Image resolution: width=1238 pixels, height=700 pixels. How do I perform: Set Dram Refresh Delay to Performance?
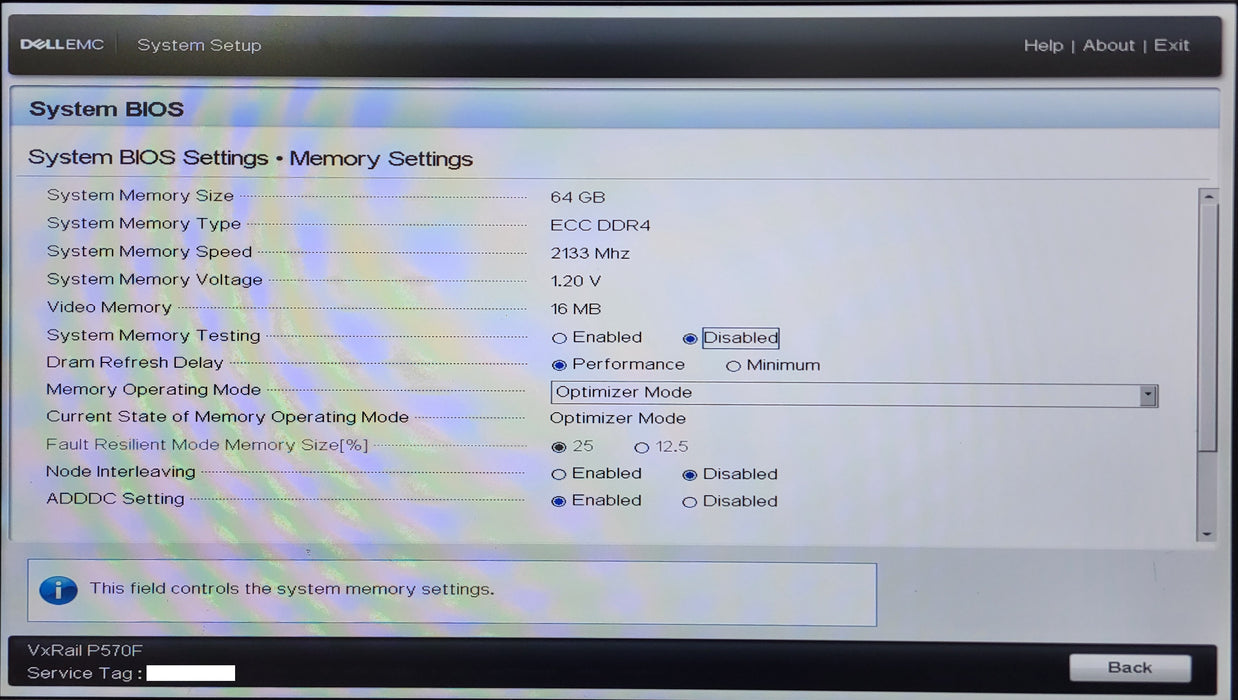[x=559, y=365]
